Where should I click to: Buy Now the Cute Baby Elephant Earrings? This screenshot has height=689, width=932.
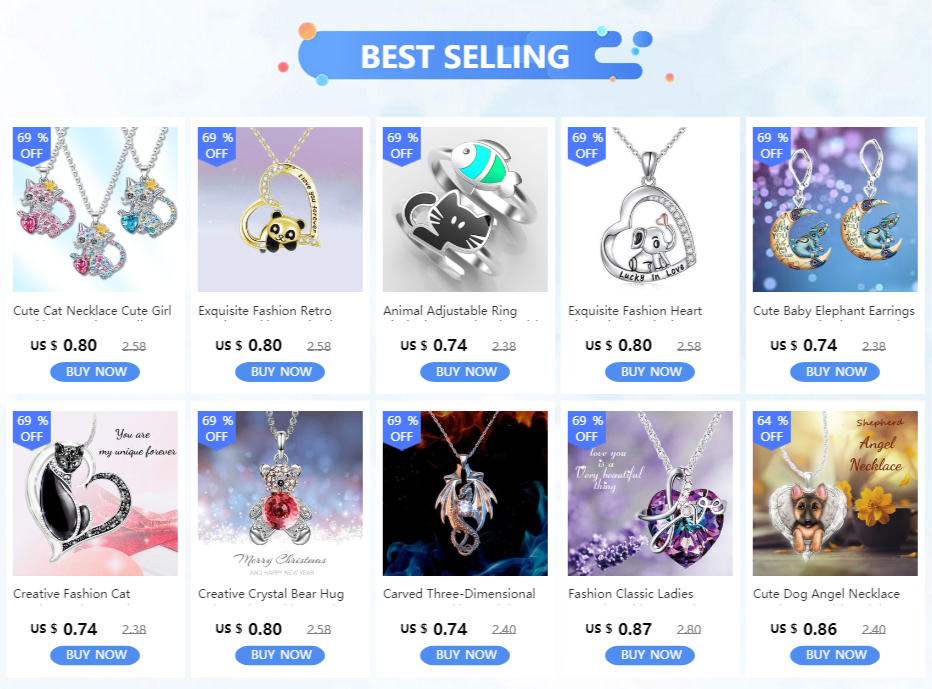click(835, 372)
